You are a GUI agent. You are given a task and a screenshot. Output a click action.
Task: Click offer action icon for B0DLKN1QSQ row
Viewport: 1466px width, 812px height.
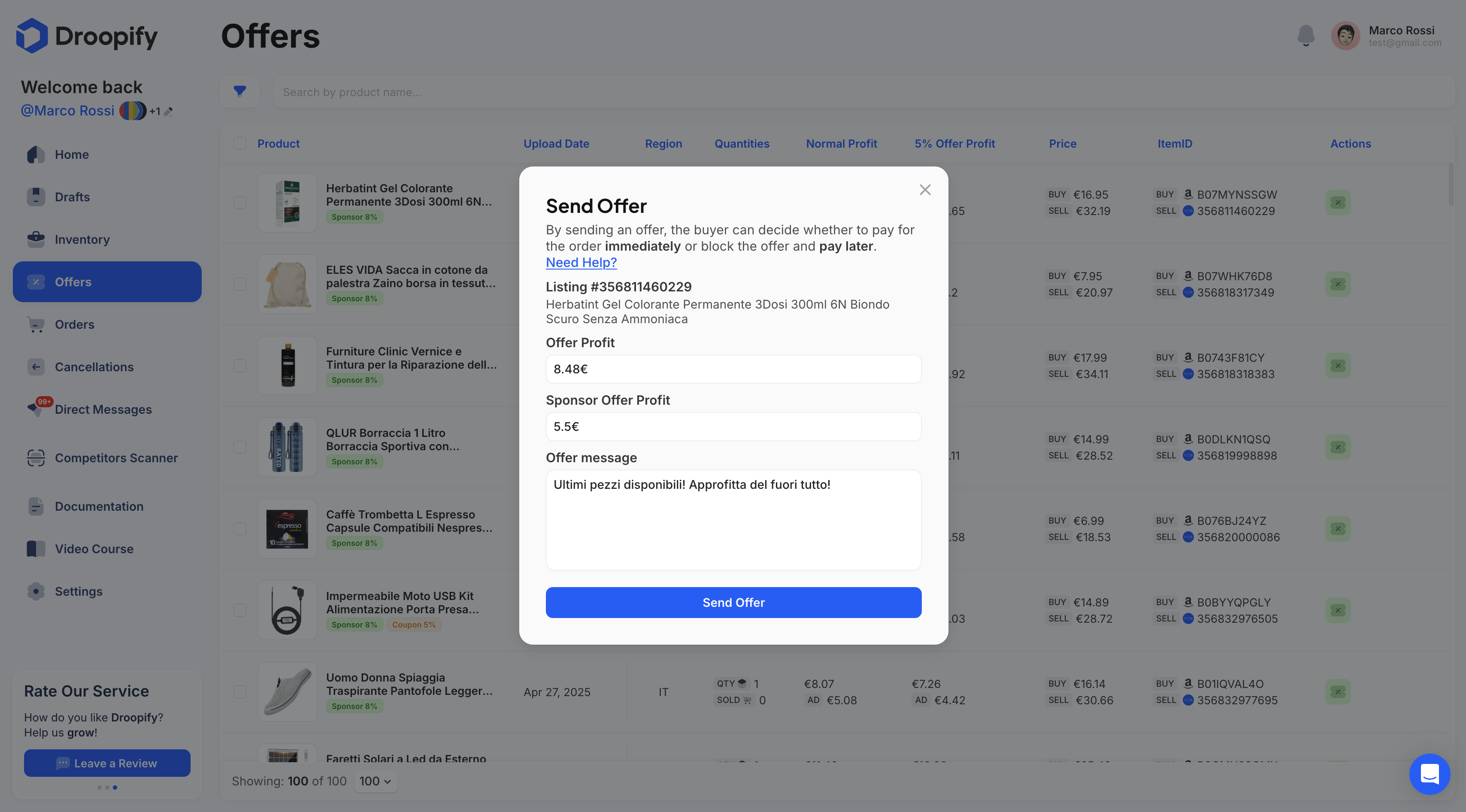(x=1338, y=447)
